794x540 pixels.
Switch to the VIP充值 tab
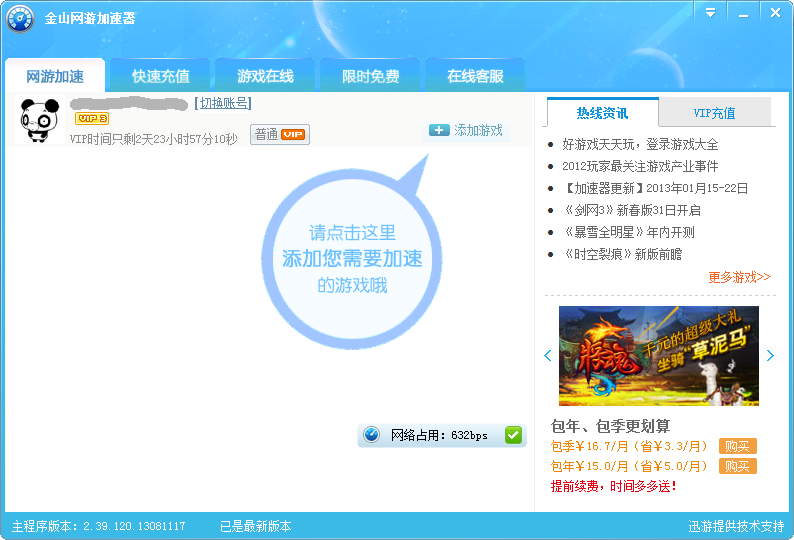click(x=714, y=112)
